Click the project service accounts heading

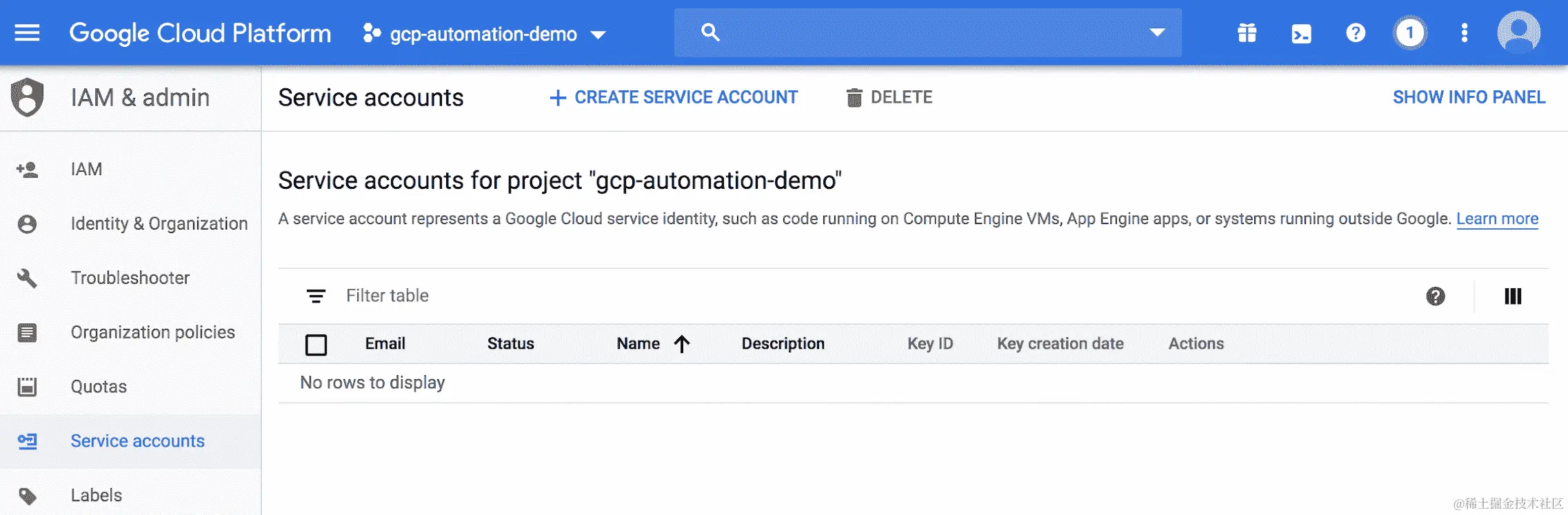560,181
